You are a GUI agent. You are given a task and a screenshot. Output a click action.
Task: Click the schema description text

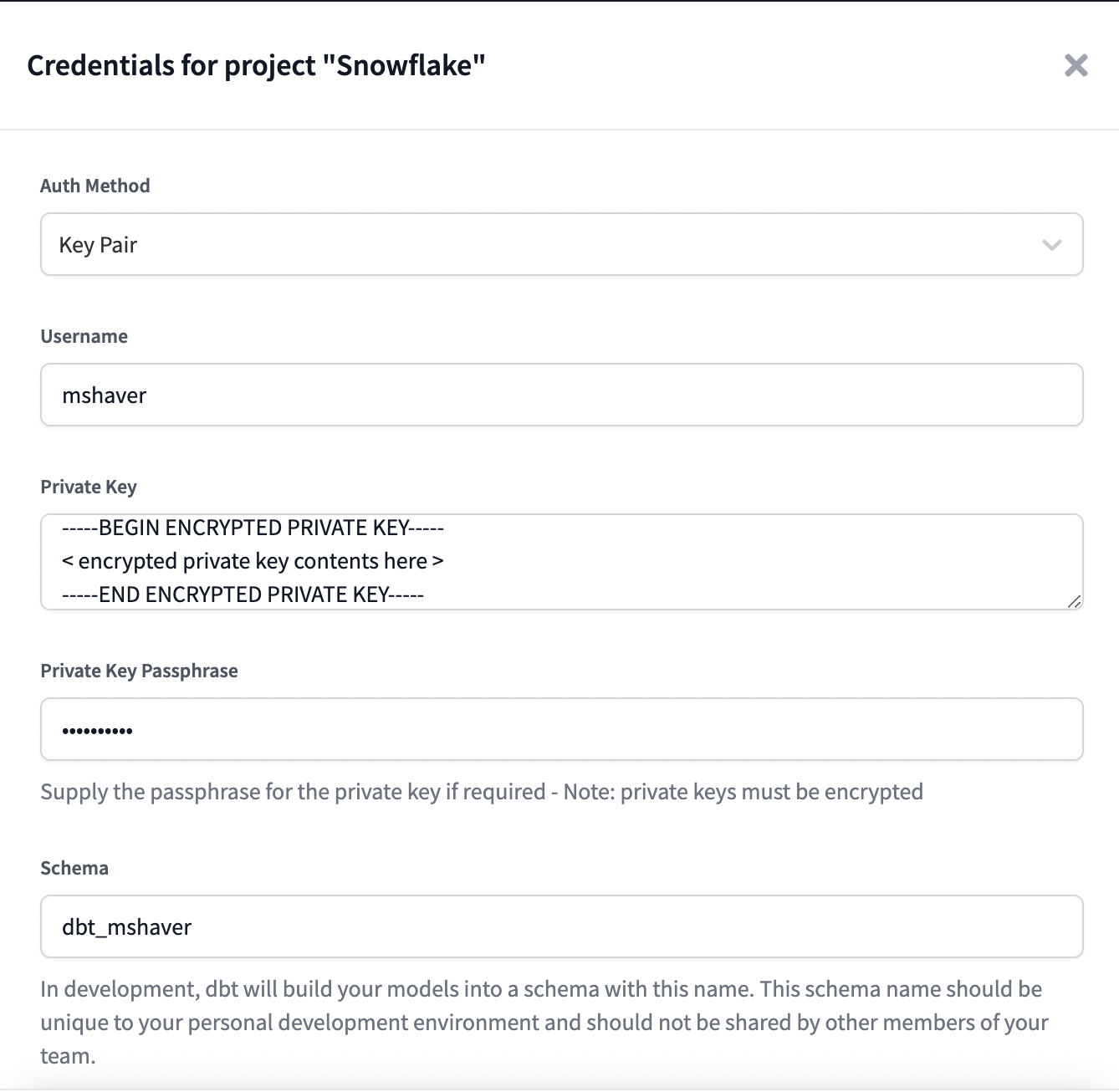(x=544, y=1021)
